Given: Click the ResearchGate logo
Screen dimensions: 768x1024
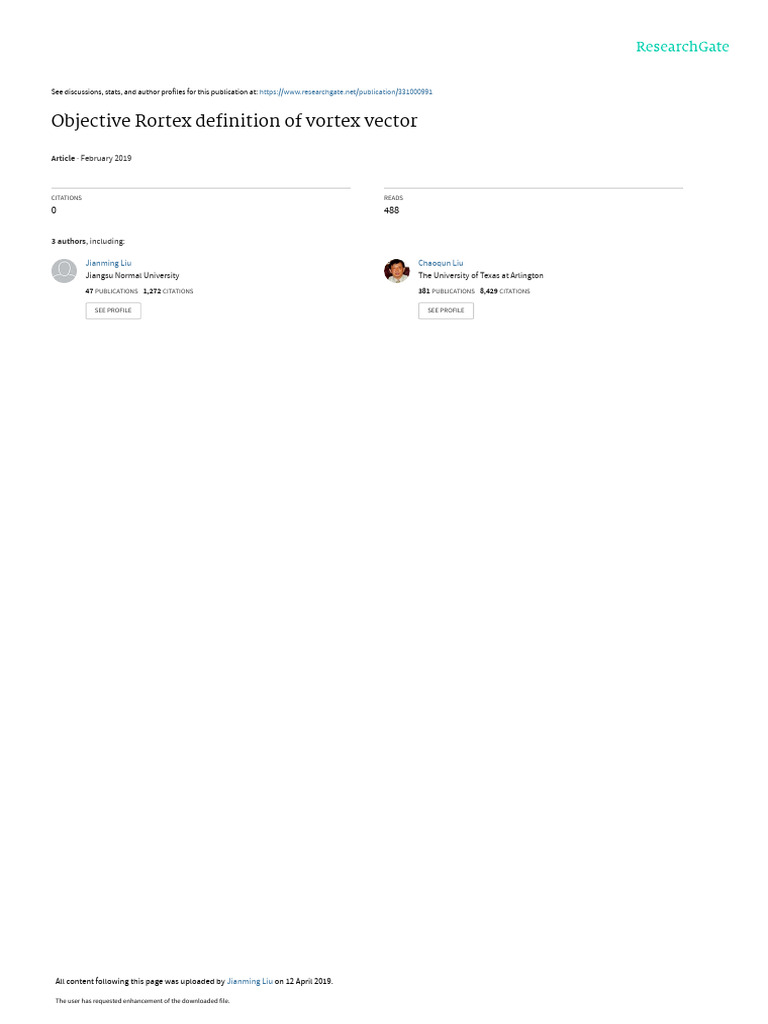Looking at the screenshot, I should click(682, 47).
